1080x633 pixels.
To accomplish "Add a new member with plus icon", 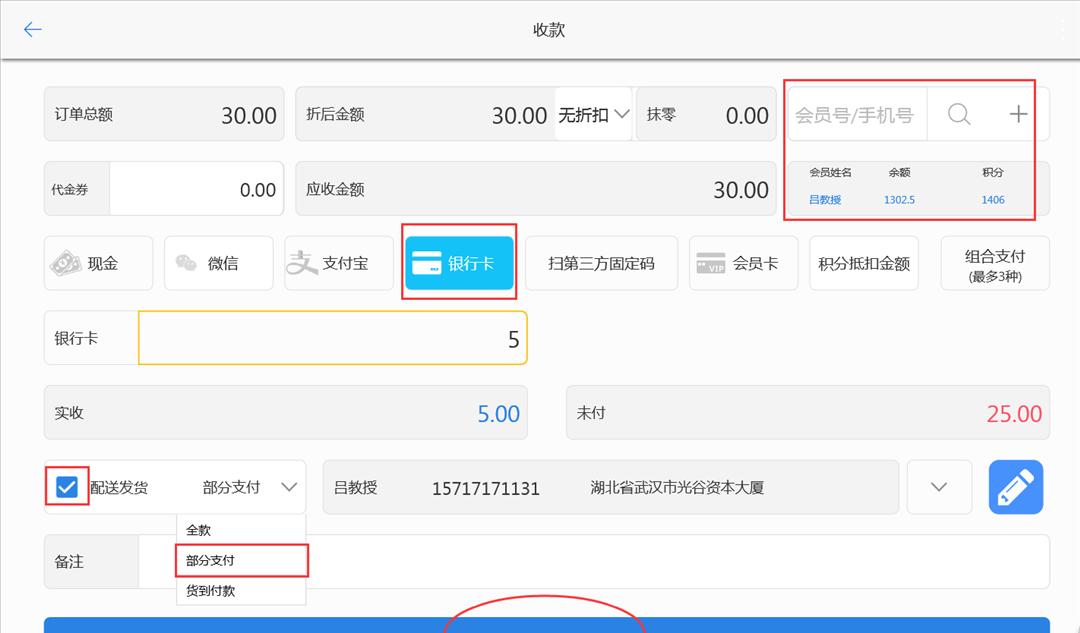I will [x=1018, y=114].
